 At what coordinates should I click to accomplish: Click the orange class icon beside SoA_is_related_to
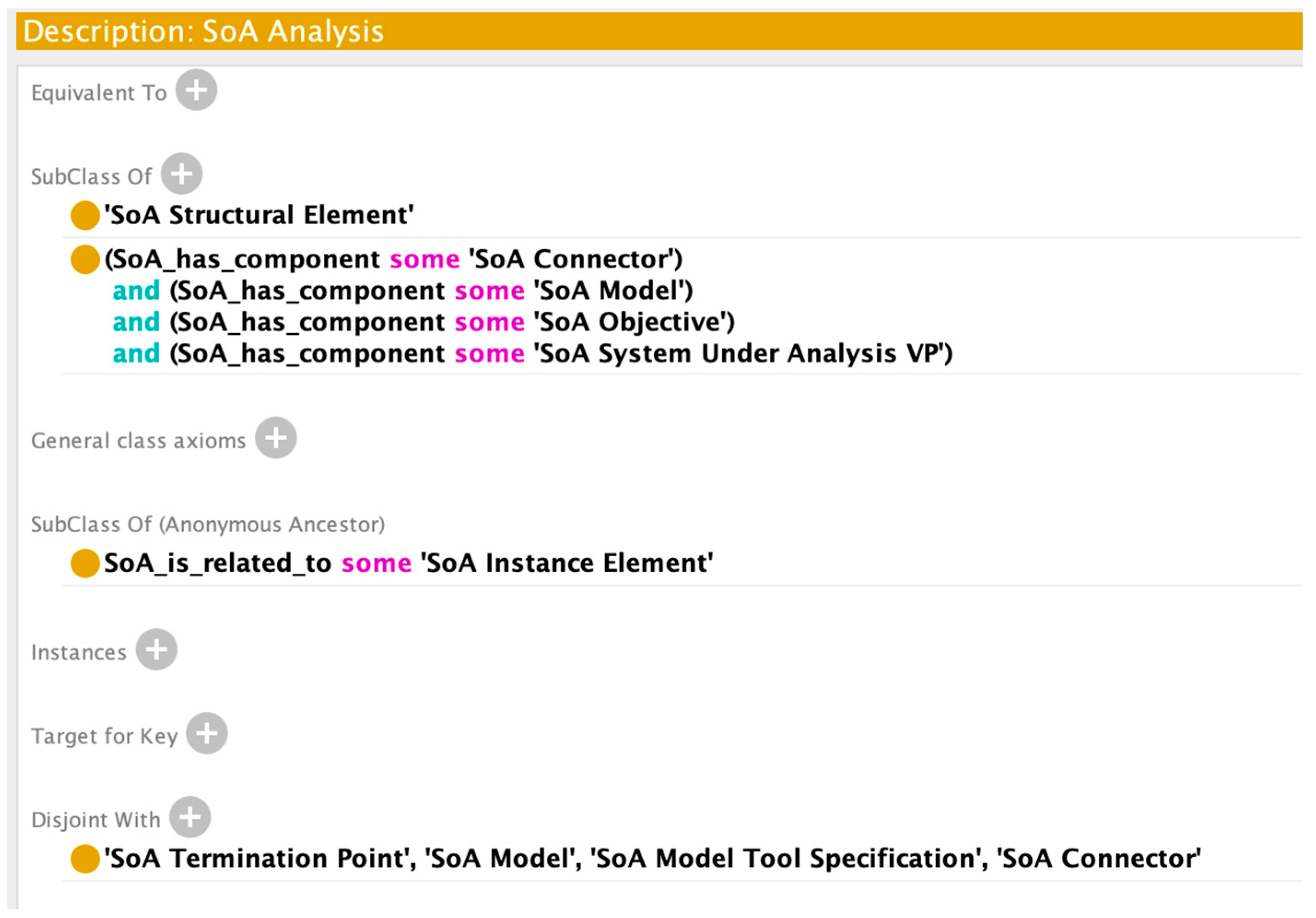(x=85, y=564)
